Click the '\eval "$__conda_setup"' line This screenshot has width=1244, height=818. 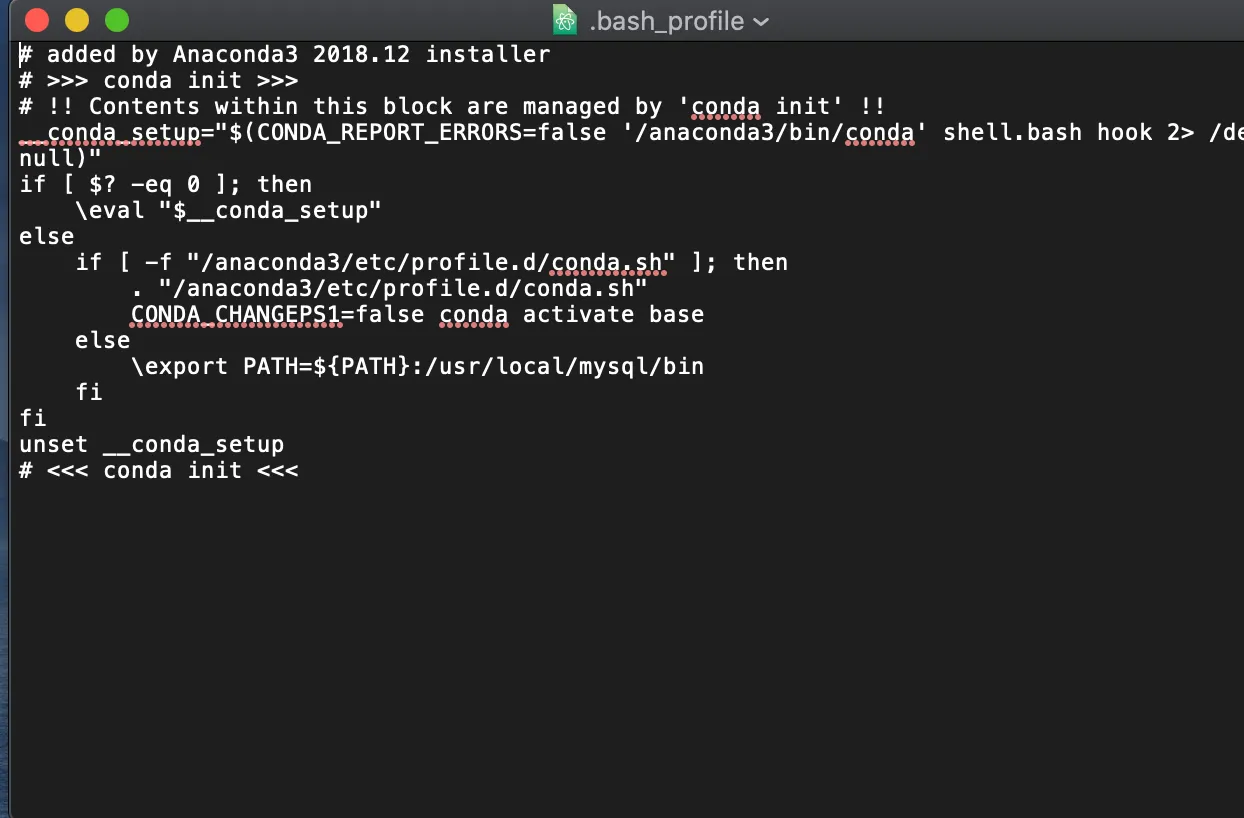tap(228, 210)
